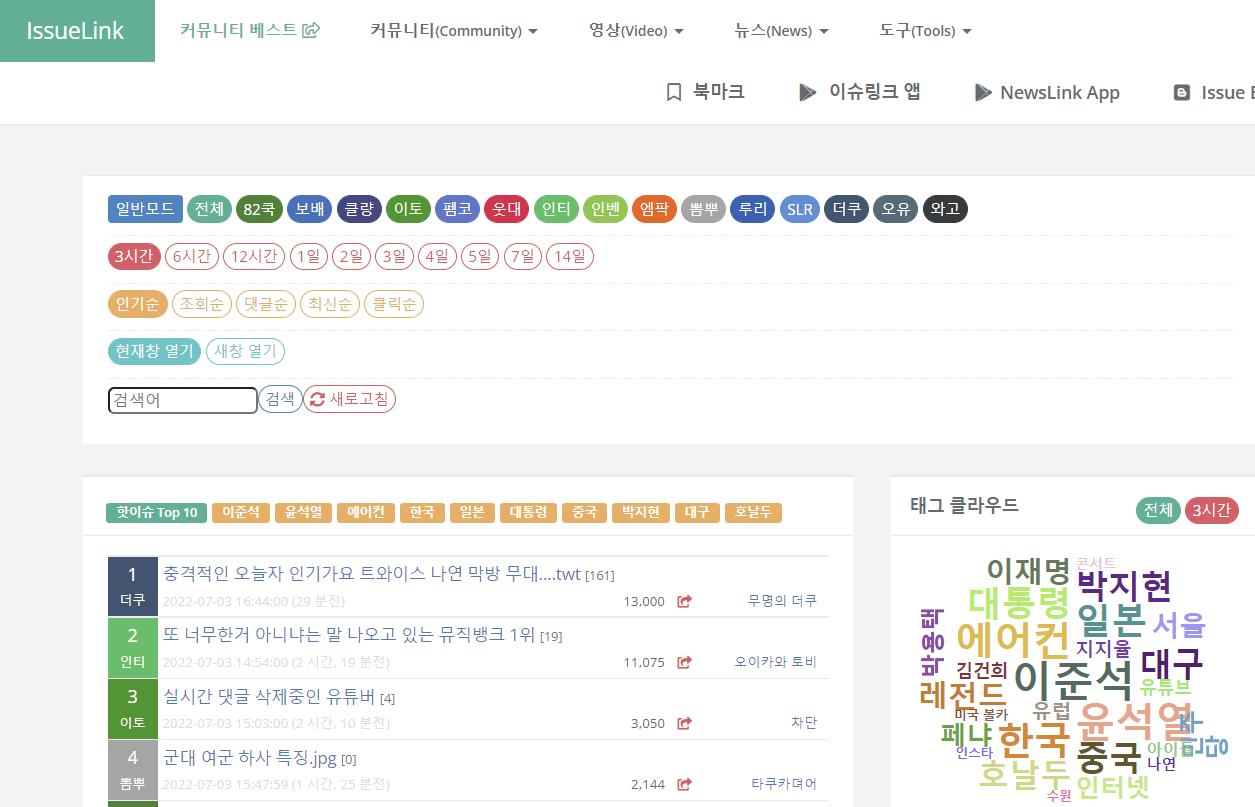Expand the 커뮤니티(Community) dropdown menu
The height and width of the screenshot is (807, 1255).
pos(454,30)
